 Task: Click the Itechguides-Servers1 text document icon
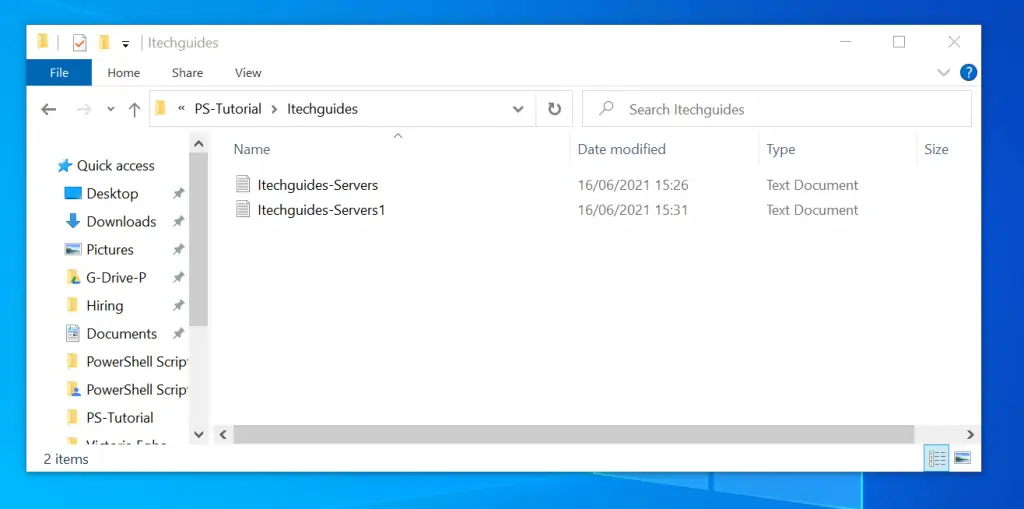(x=243, y=210)
